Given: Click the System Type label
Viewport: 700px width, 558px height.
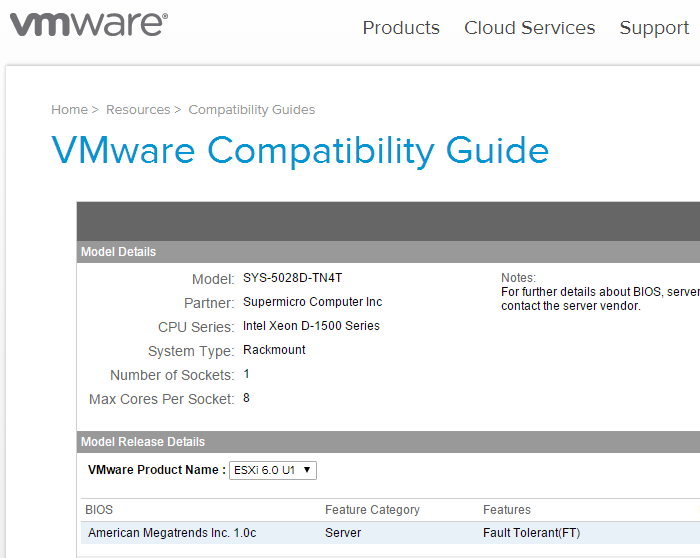Looking at the screenshot, I should click(x=191, y=352).
